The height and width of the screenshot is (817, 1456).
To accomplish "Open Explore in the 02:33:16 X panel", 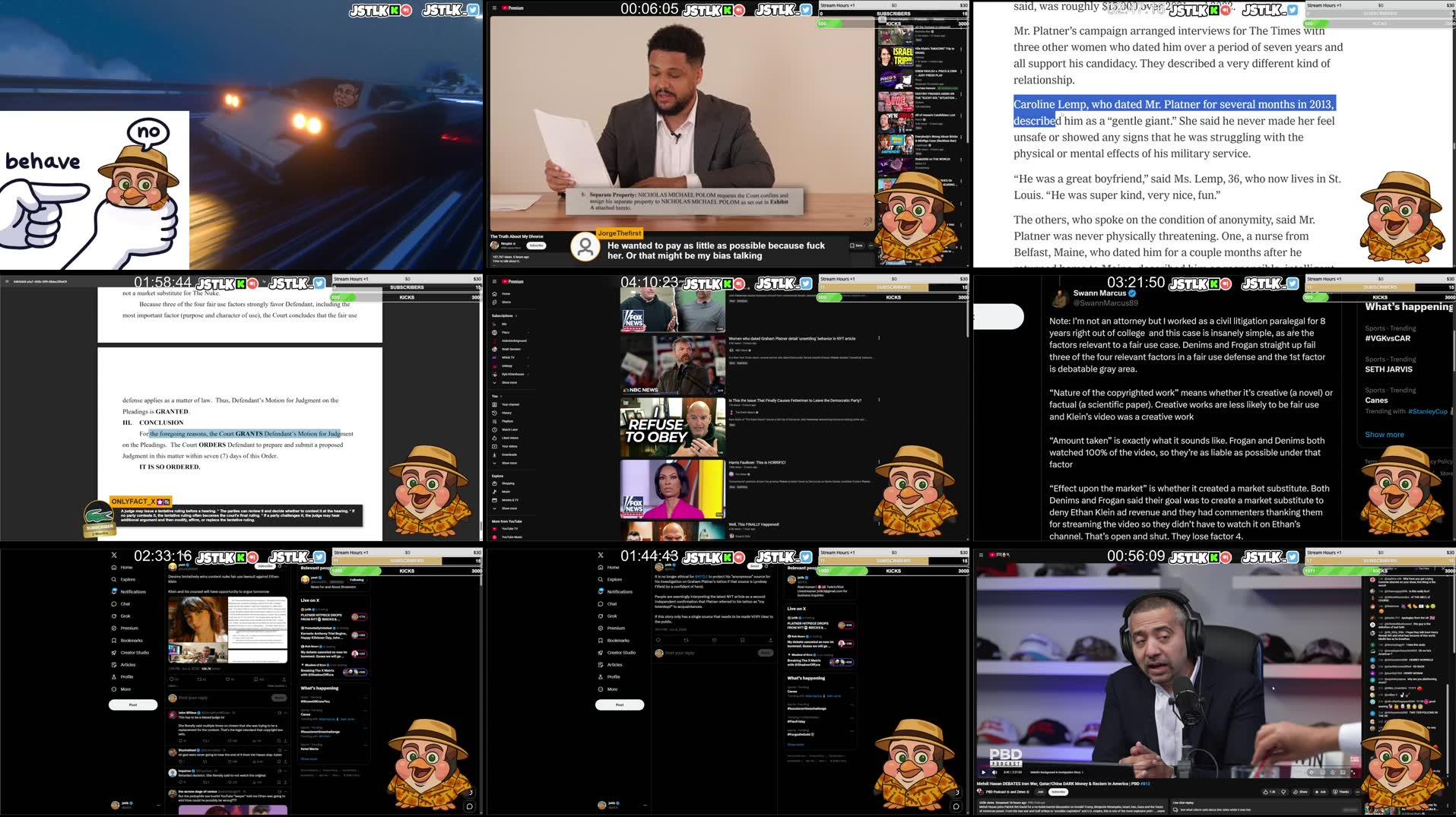I will (123, 579).
